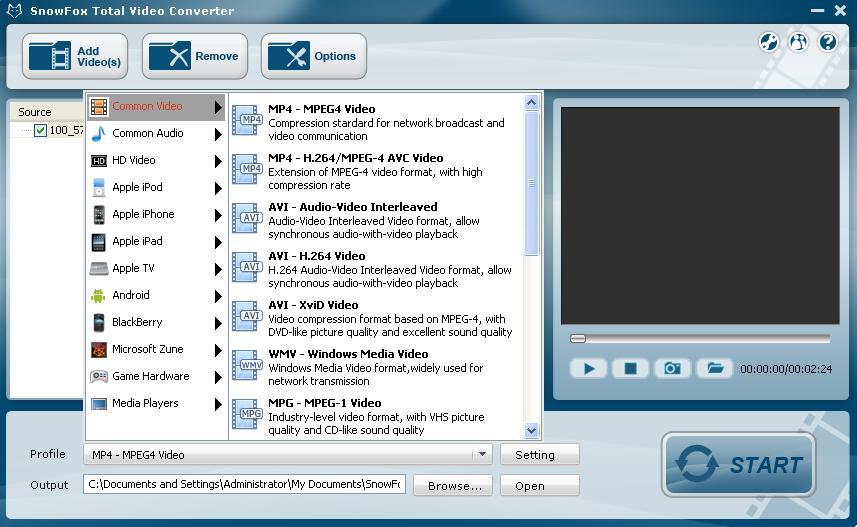The image size is (857, 527).
Task: Open the Options dialog
Action: 314,56
